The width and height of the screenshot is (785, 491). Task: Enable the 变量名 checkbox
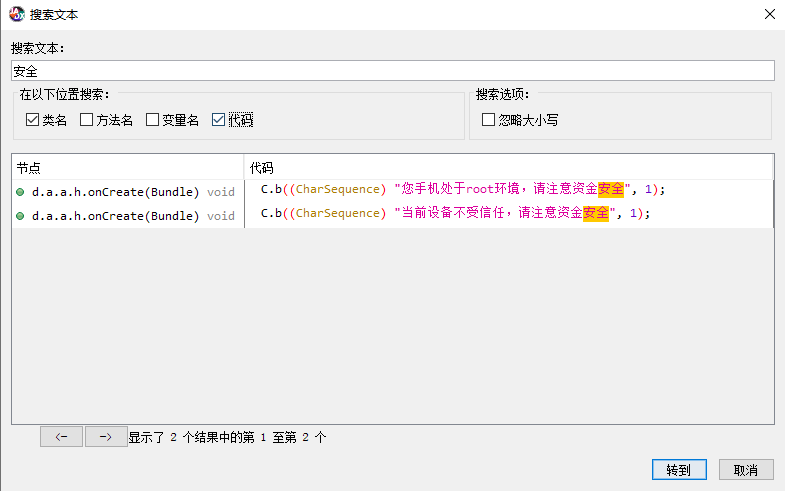click(x=152, y=120)
